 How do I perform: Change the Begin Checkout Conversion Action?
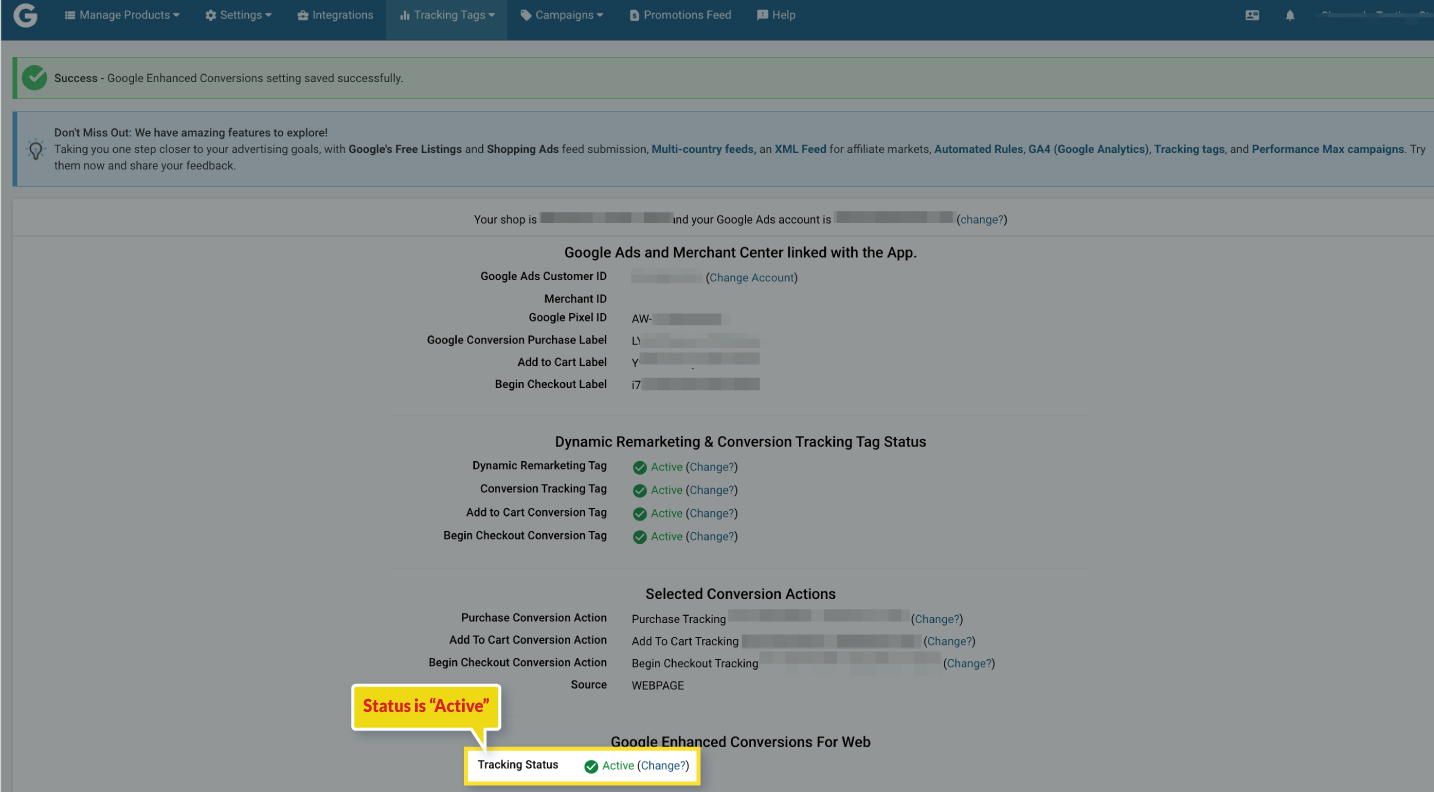click(x=969, y=663)
